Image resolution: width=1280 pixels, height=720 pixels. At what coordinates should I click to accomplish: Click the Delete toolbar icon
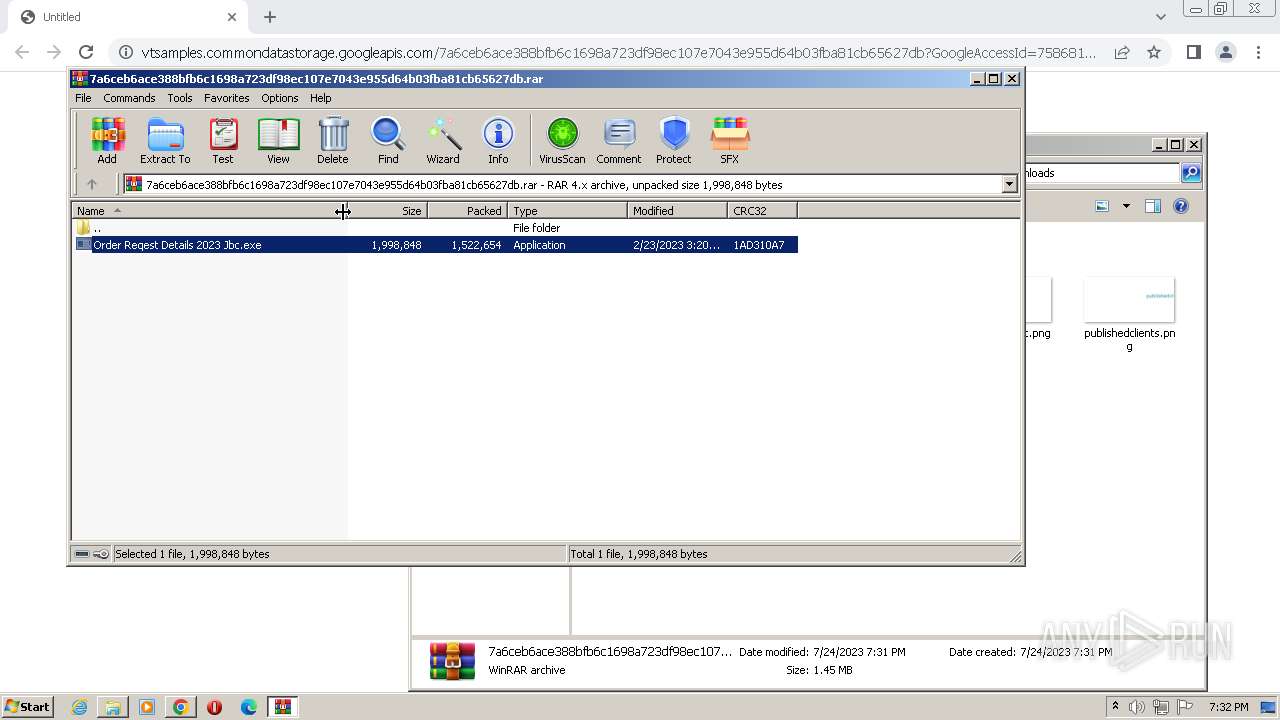tap(333, 140)
